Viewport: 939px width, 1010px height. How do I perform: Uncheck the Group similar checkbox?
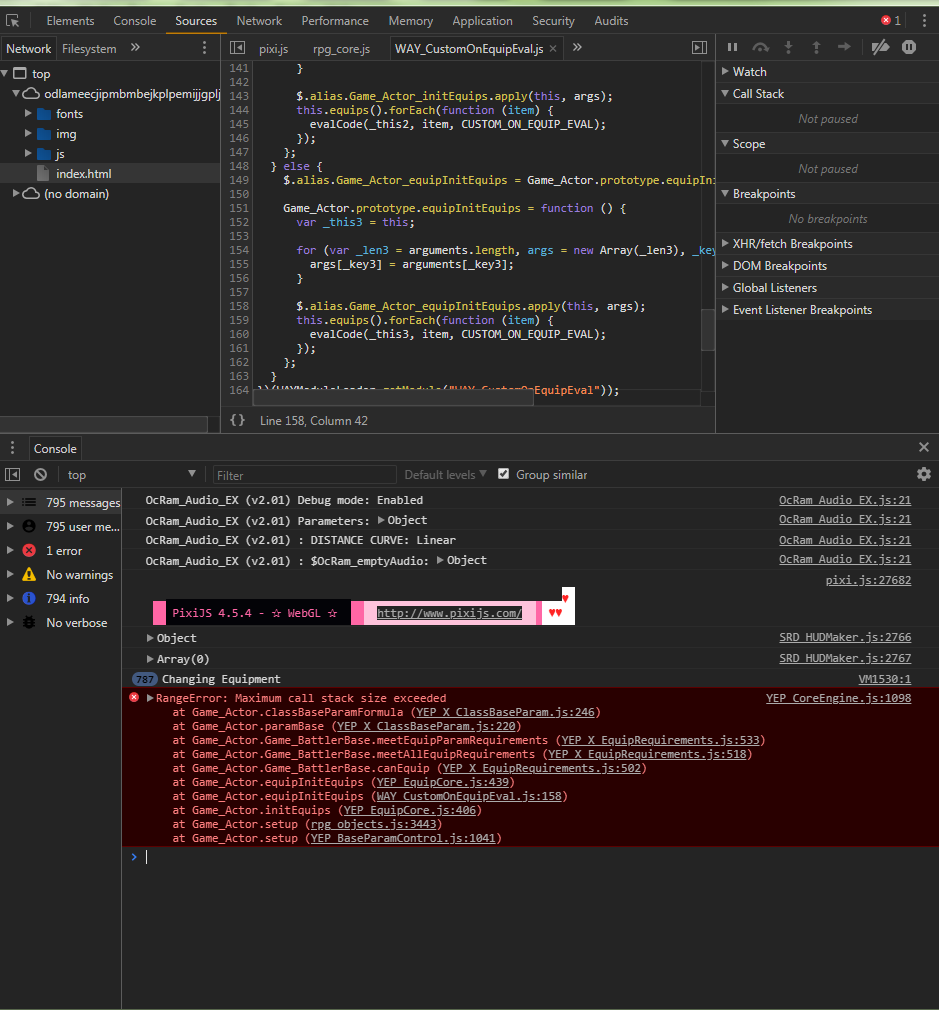[x=504, y=474]
